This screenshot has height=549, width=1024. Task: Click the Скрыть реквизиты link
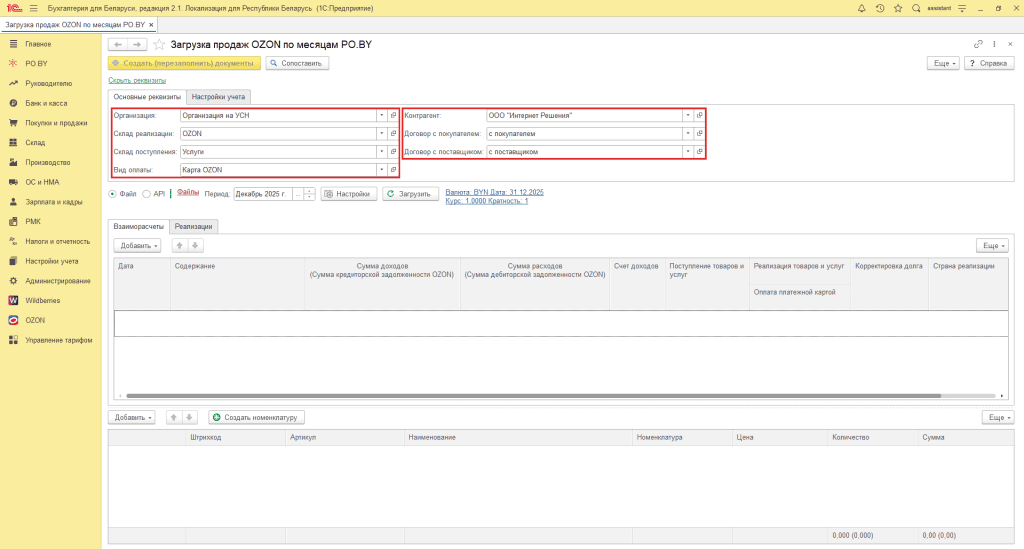coord(137,80)
